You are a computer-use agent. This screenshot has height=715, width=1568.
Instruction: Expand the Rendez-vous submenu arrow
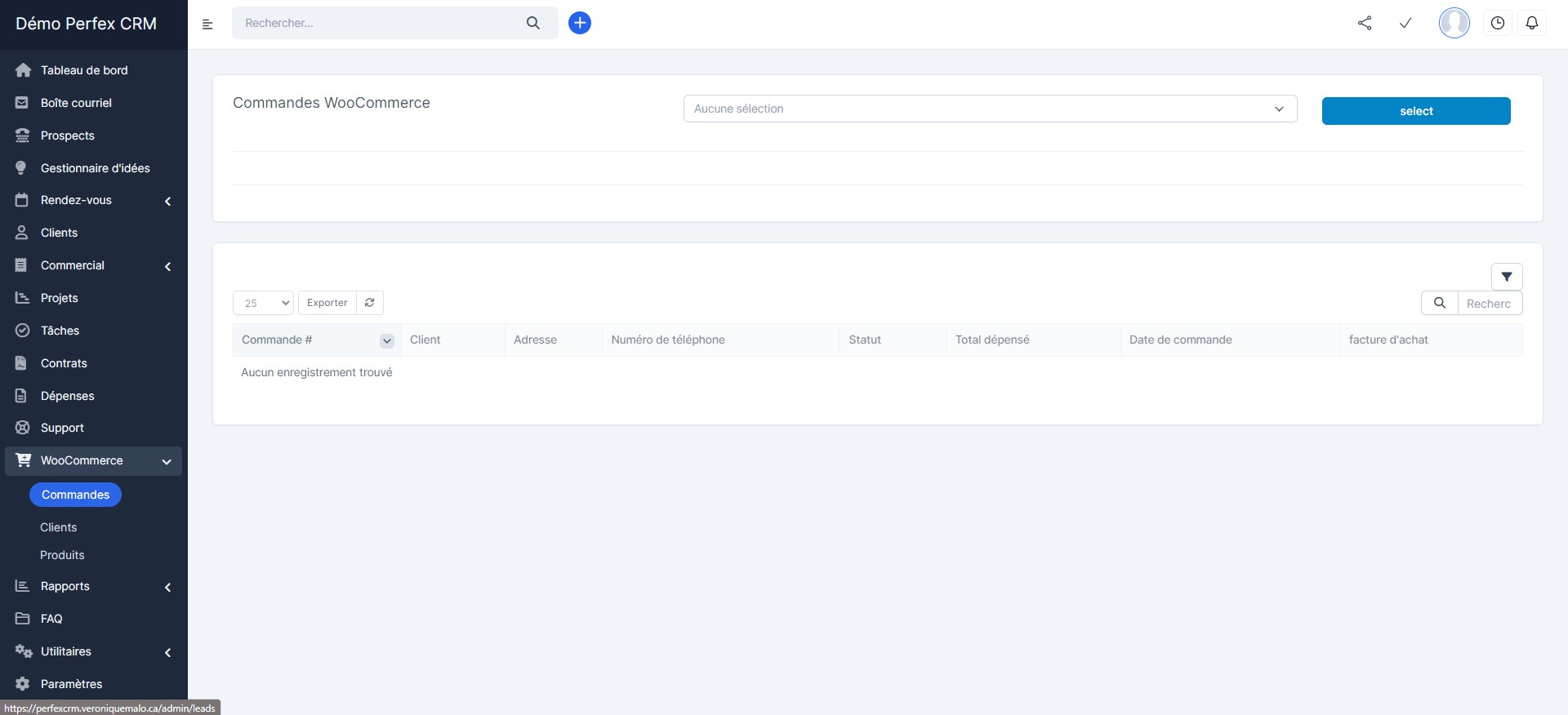[x=167, y=201]
